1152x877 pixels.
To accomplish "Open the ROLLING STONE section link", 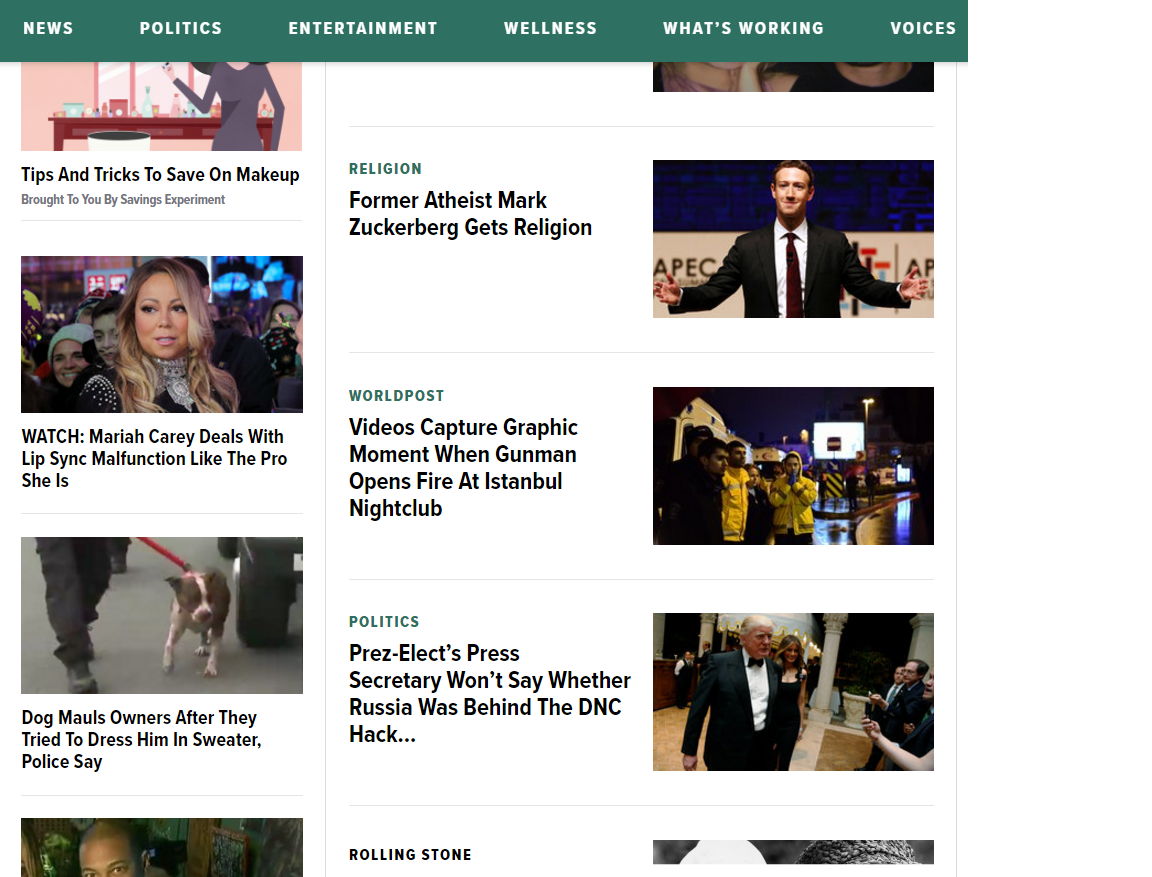I will [410, 855].
